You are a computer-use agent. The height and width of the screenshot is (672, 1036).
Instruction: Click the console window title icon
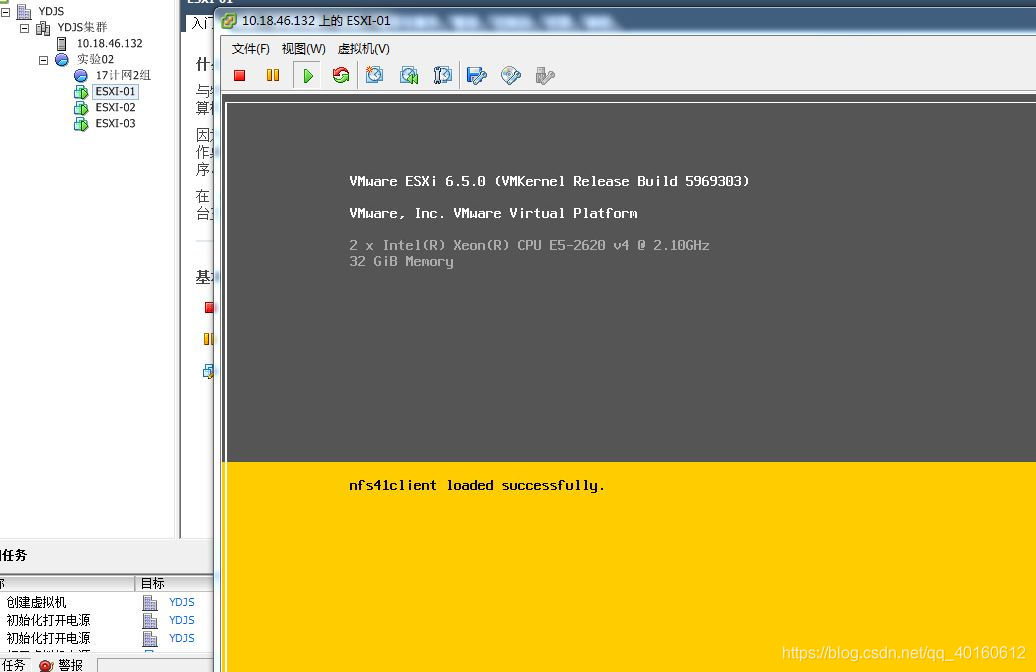229,21
